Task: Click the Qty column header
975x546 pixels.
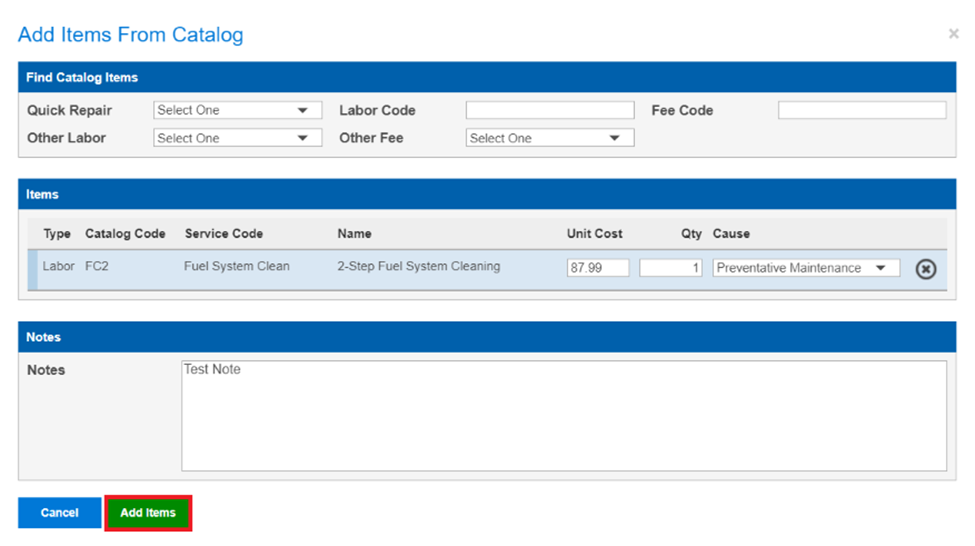Action: [x=691, y=234]
